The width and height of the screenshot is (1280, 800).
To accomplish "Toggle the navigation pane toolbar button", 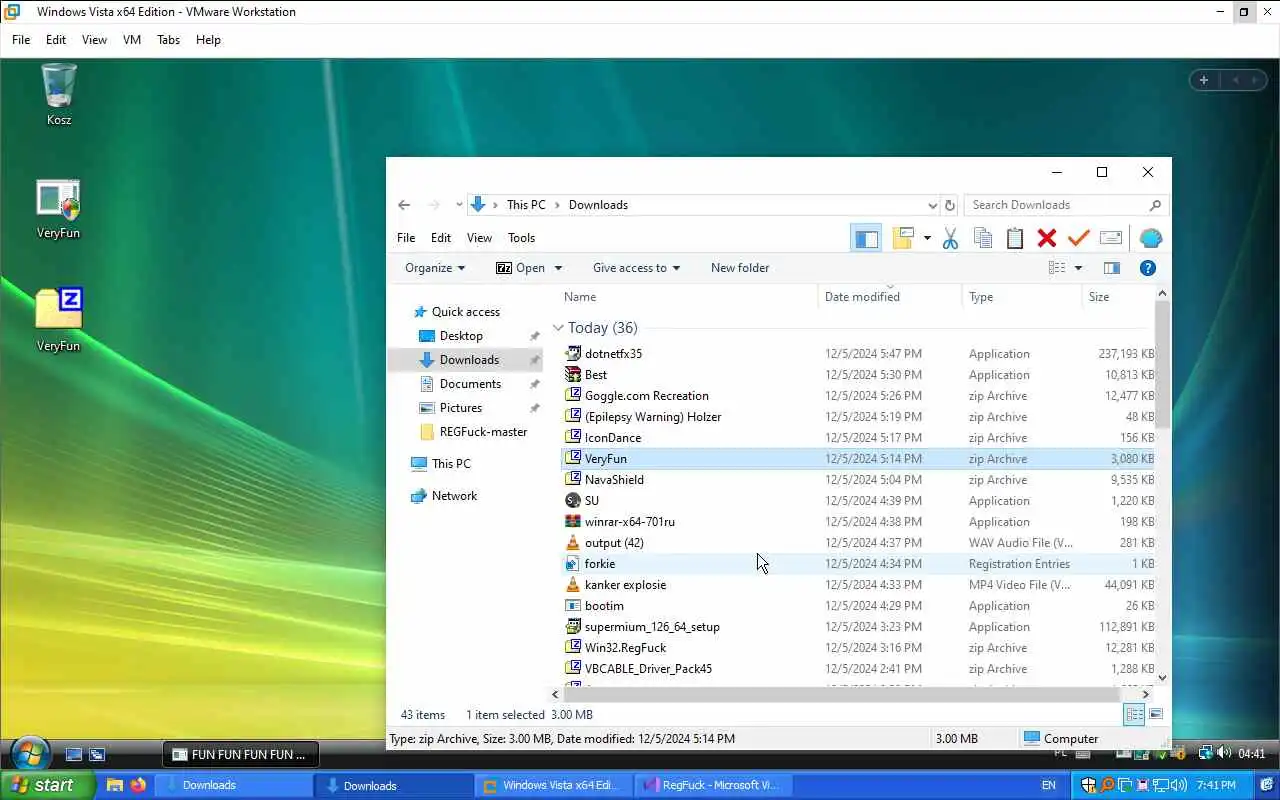I will click(x=866, y=238).
